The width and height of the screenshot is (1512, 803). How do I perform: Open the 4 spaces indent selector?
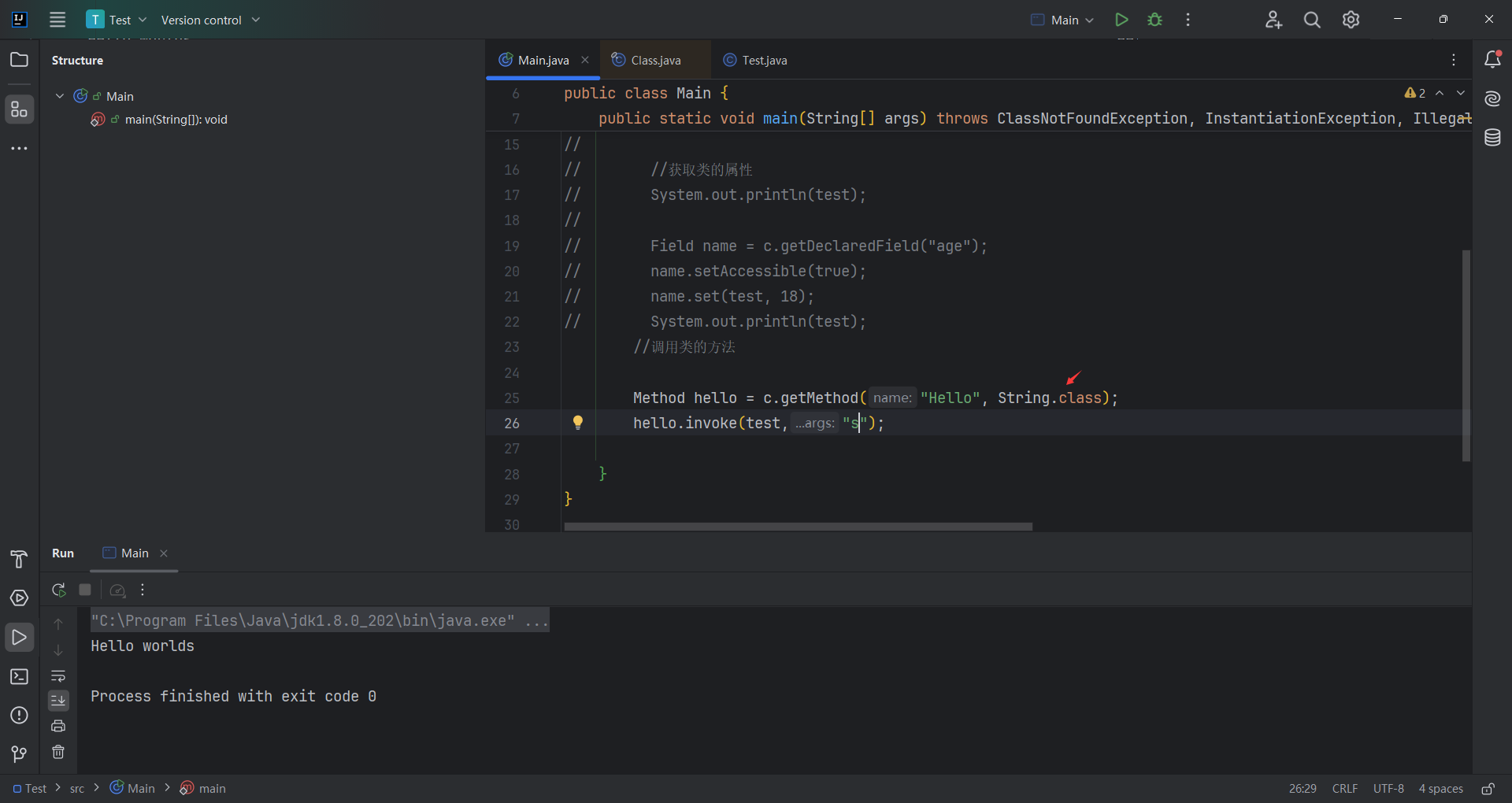coord(1440,789)
